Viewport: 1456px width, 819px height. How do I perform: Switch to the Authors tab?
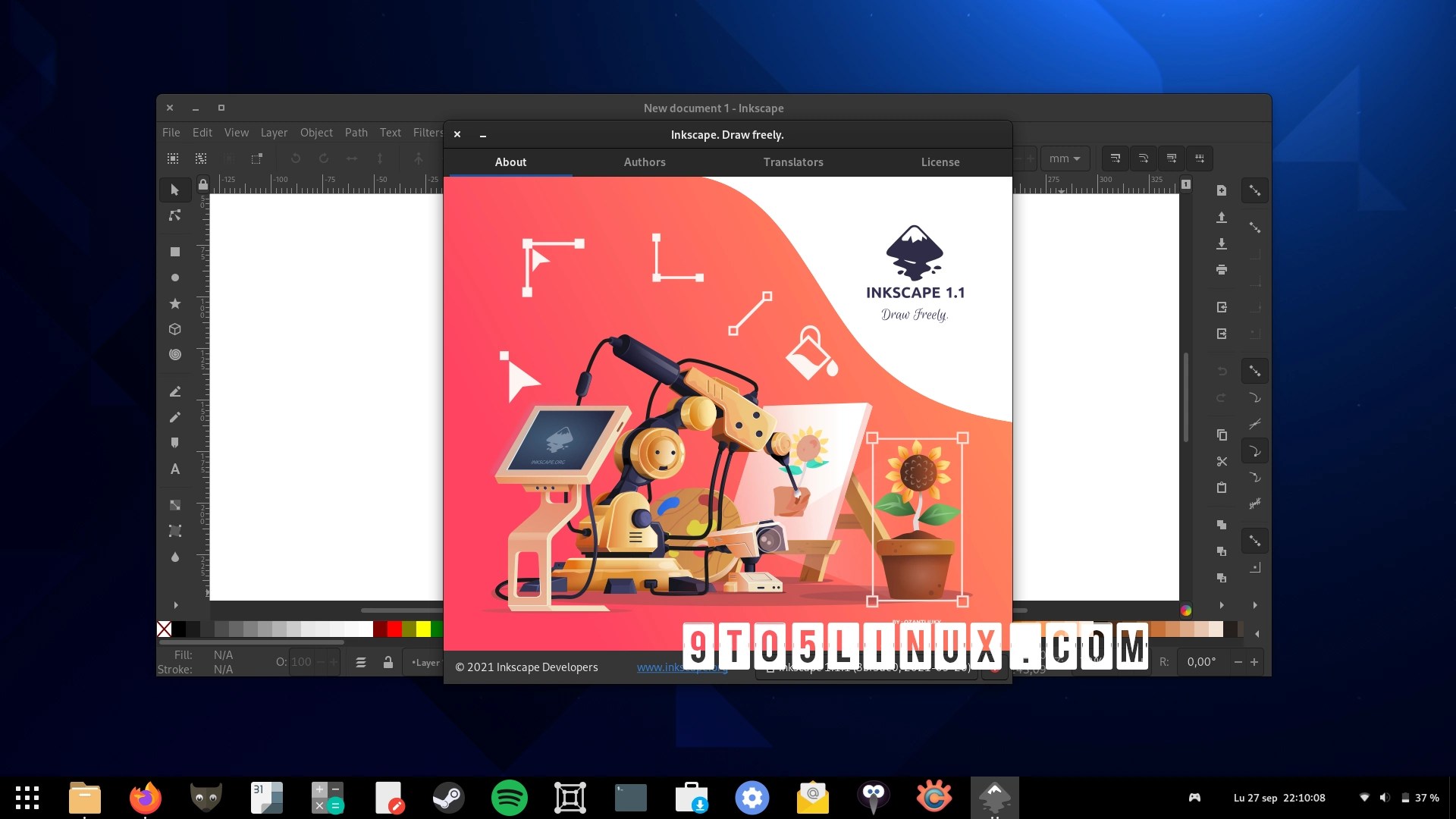[644, 162]
